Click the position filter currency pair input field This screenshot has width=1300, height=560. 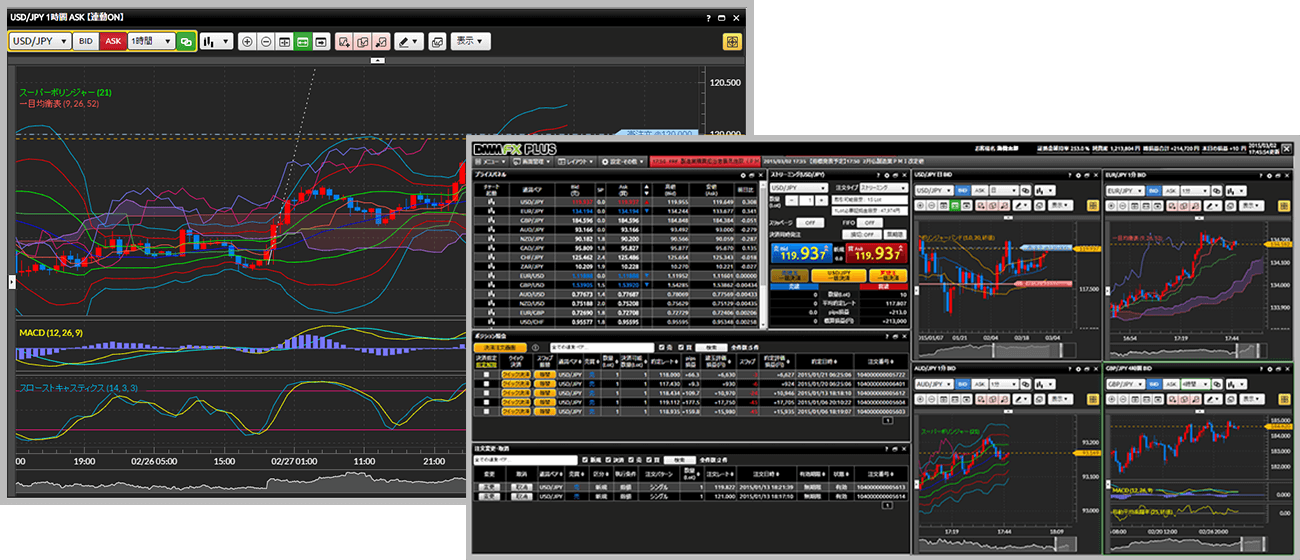click(x=602, y=348)
